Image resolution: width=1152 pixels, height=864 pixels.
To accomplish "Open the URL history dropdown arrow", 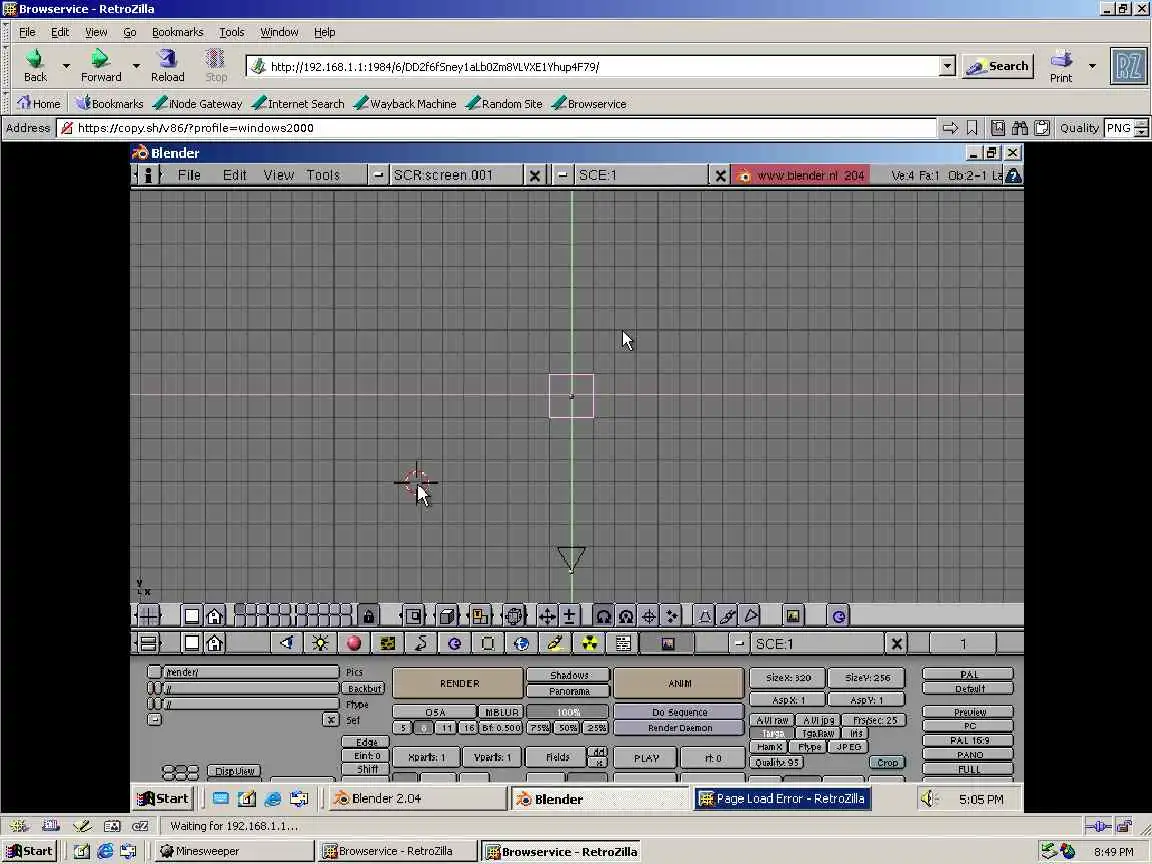I will point(947,66).
